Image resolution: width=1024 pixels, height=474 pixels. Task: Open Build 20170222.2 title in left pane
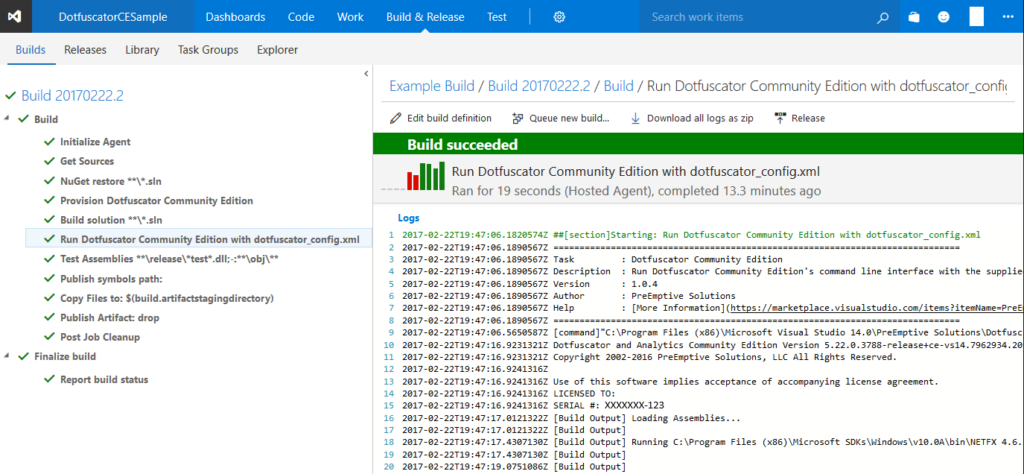pyautogui.click(x=72, y=96)
